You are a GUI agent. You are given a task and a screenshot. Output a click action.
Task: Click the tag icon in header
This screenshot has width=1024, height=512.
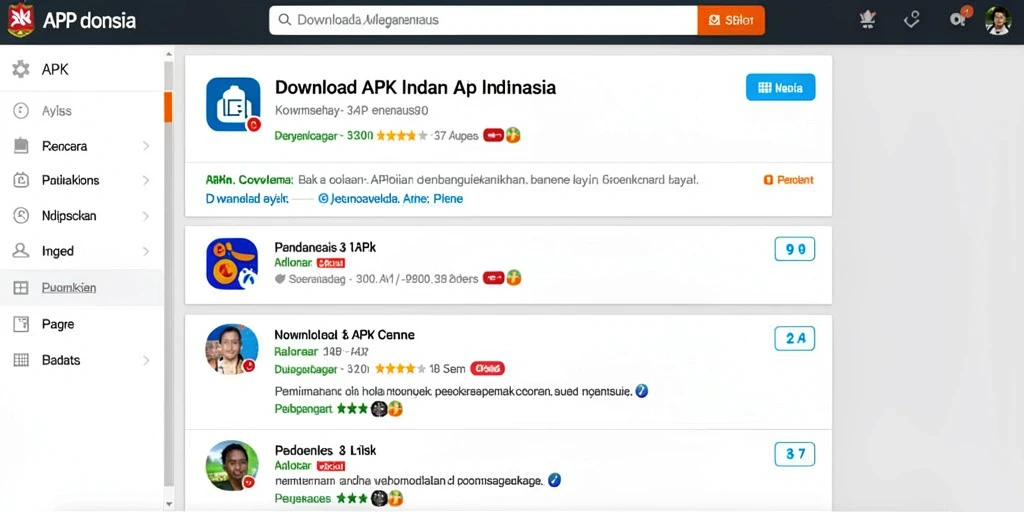tap(911, 20)
